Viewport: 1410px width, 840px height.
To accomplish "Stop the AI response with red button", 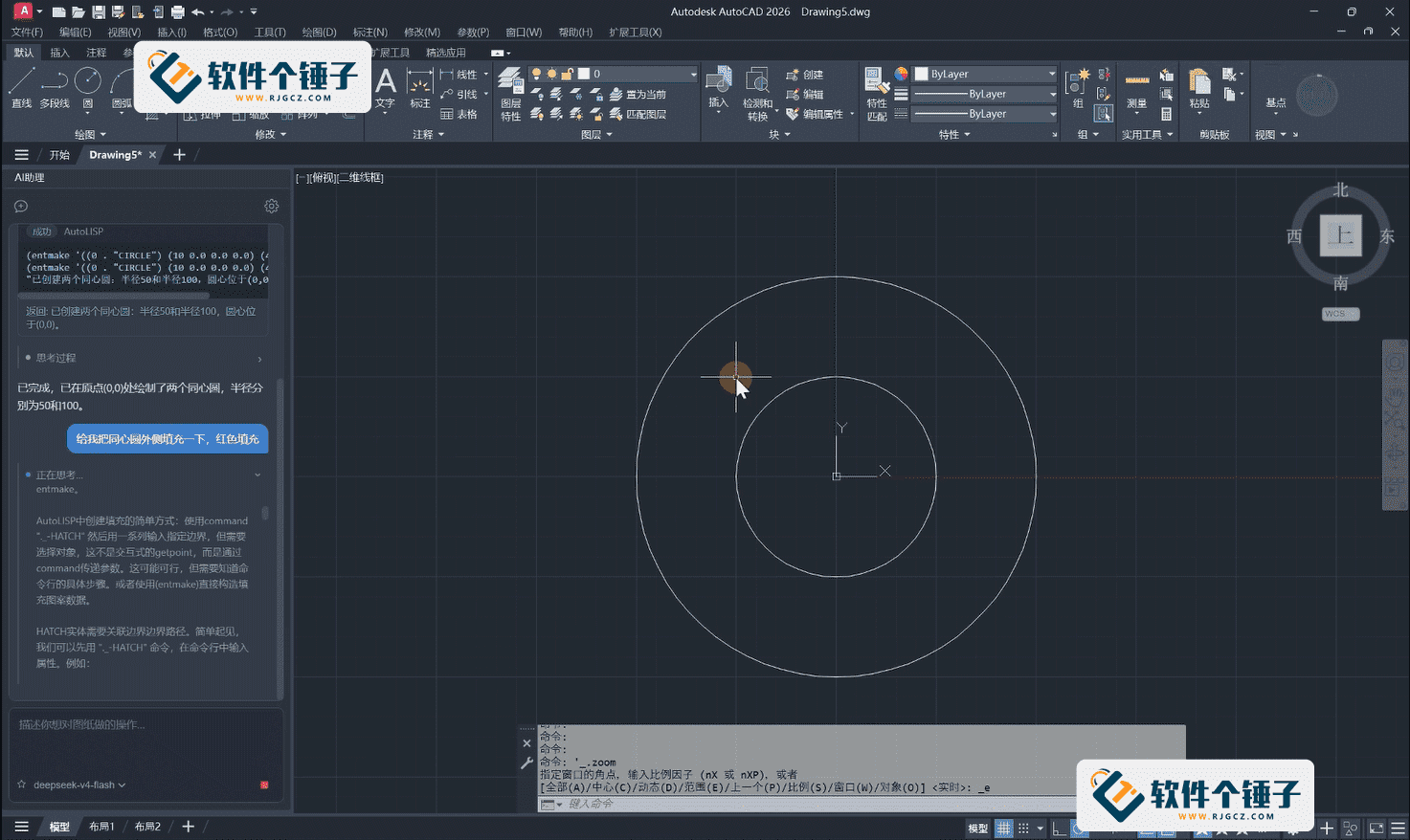I will pos(264,785).
